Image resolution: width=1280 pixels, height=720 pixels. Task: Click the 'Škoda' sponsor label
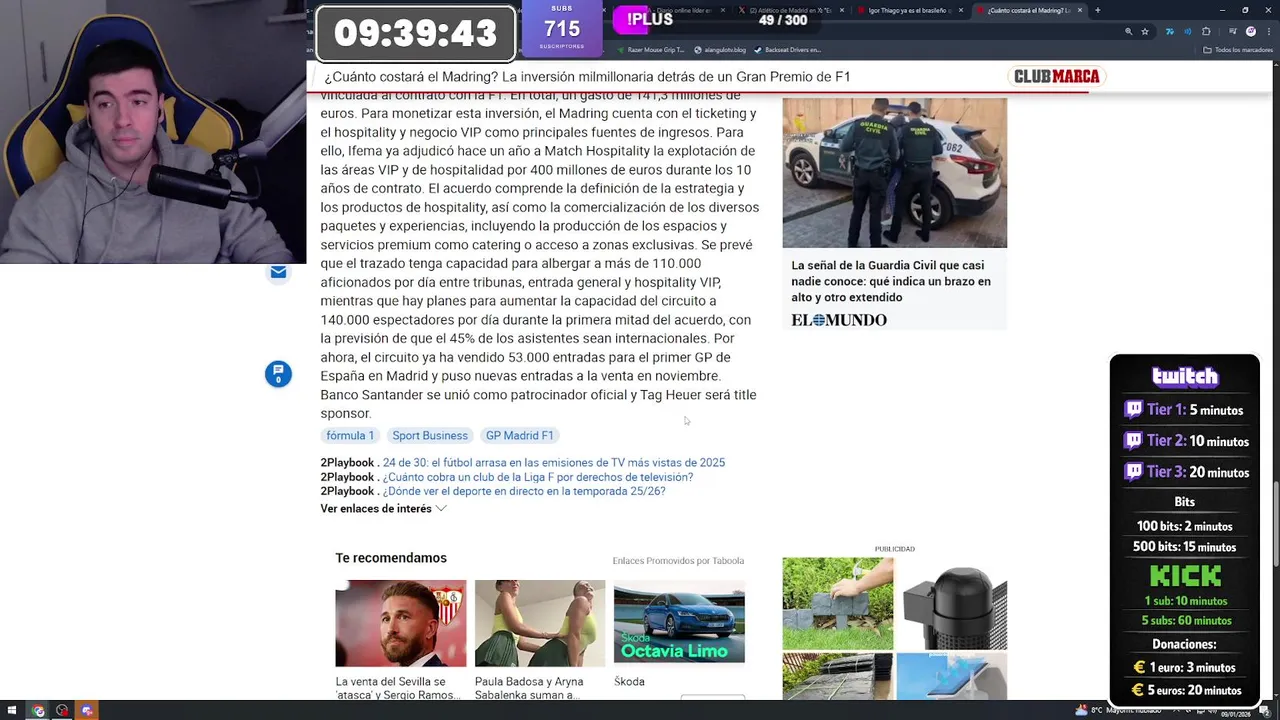(x=629, y=682)
